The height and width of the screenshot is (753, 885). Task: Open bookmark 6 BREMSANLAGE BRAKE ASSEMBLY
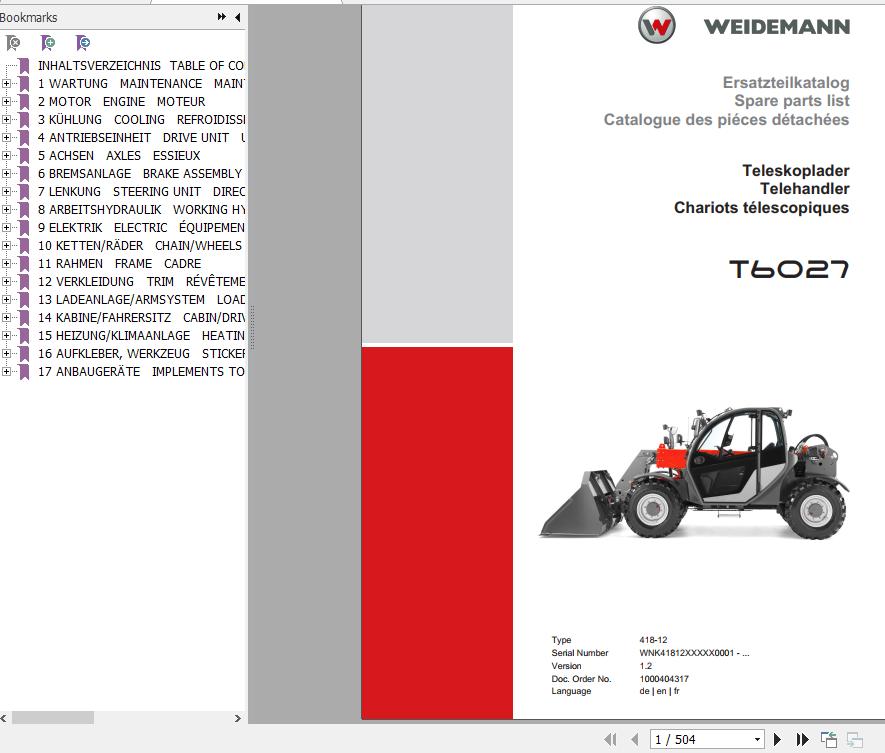pyautogui.click(x=140, y=173)
